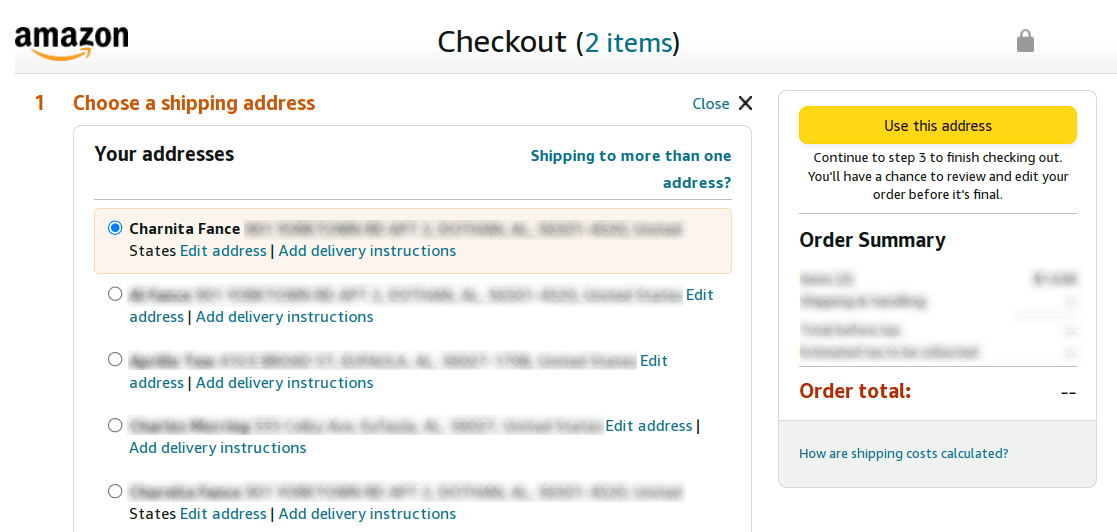This screenshot has height=532, width=1117.
Task: Click Edit address on fourth address
Action: coord(649,426)
